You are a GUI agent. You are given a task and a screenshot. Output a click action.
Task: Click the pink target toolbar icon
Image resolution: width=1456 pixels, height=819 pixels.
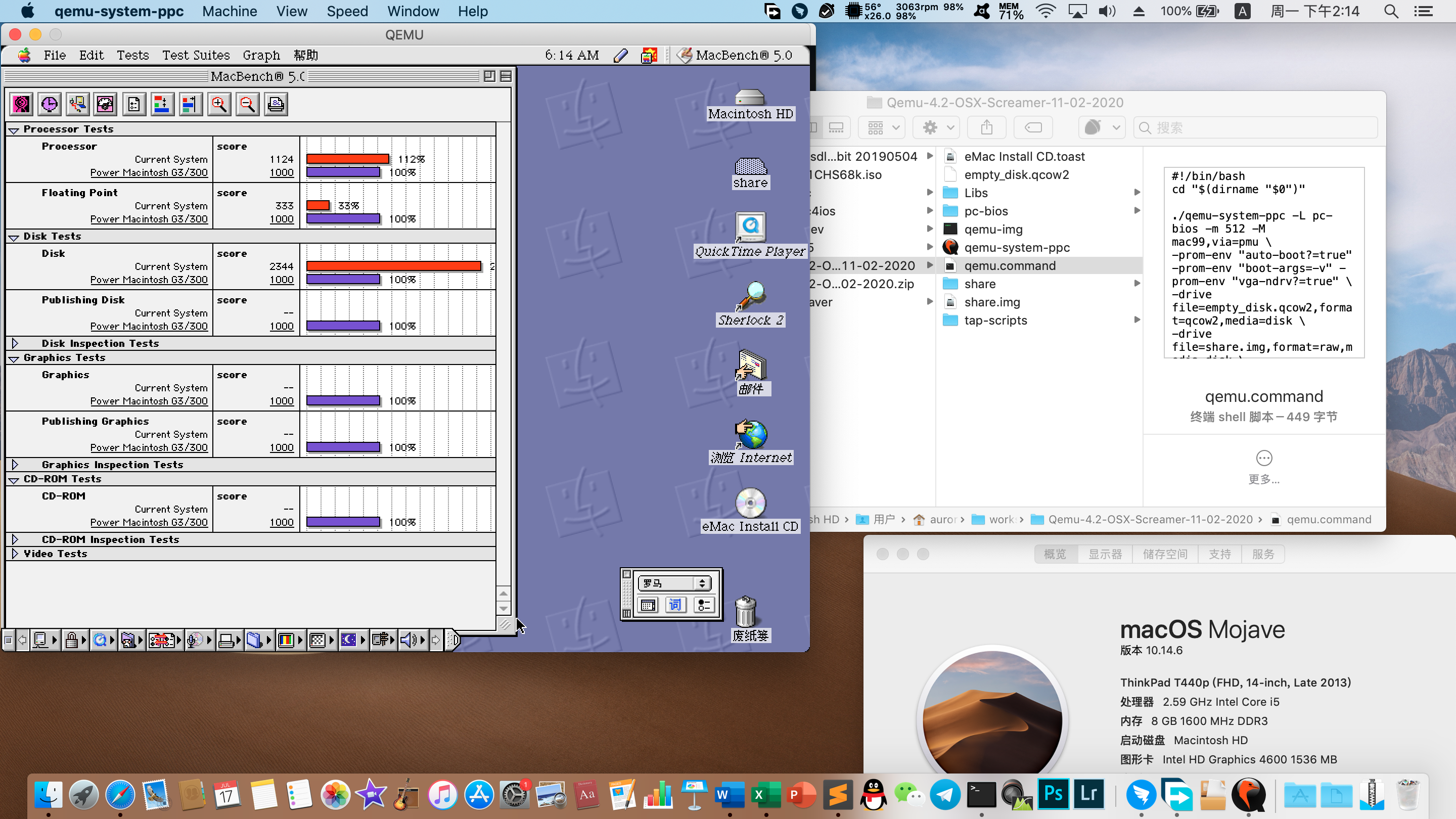[21, 104]
